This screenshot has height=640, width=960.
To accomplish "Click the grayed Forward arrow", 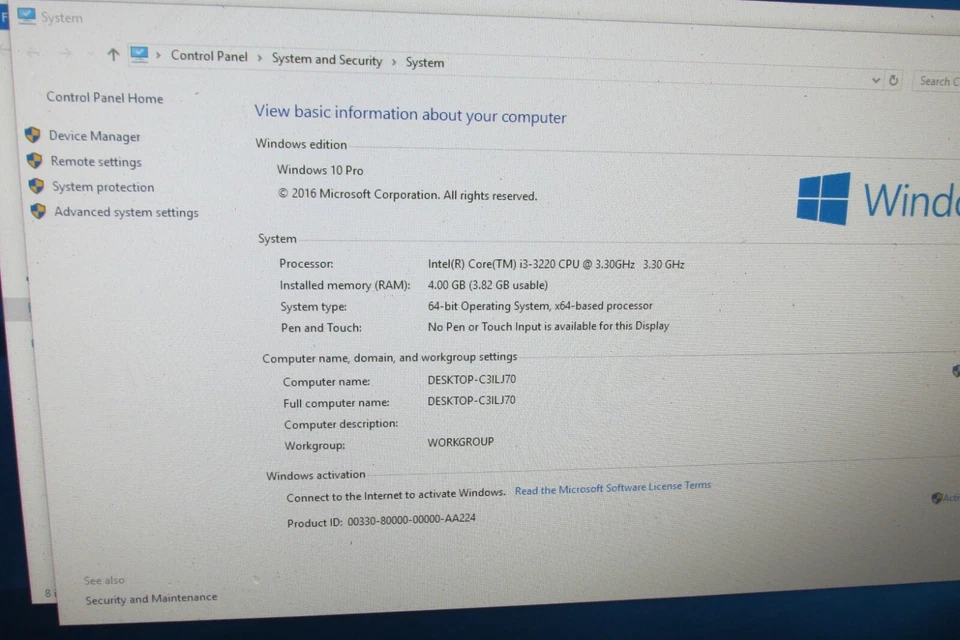I will (x=63, y=52).
